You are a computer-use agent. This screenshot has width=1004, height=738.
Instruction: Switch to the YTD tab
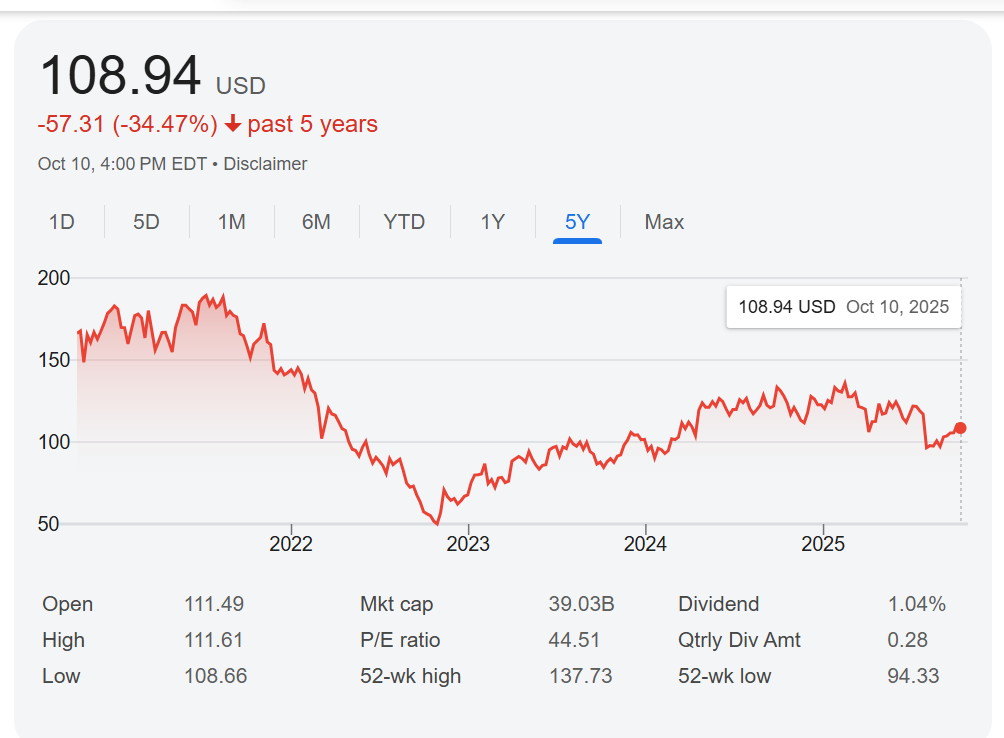(x=404, y=222)
